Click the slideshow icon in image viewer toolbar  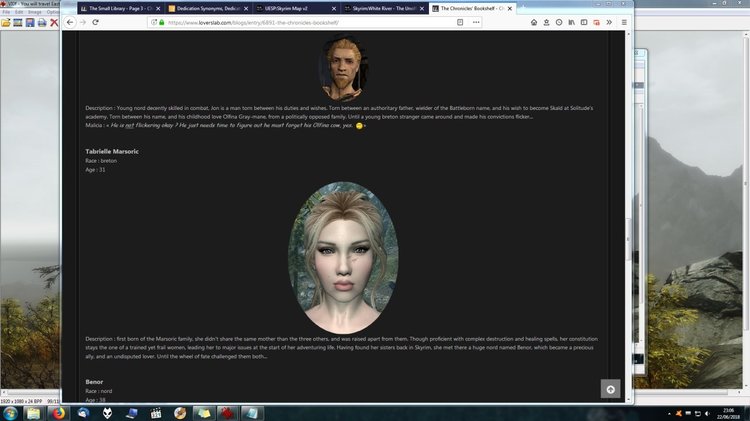(x=18, y=22)
